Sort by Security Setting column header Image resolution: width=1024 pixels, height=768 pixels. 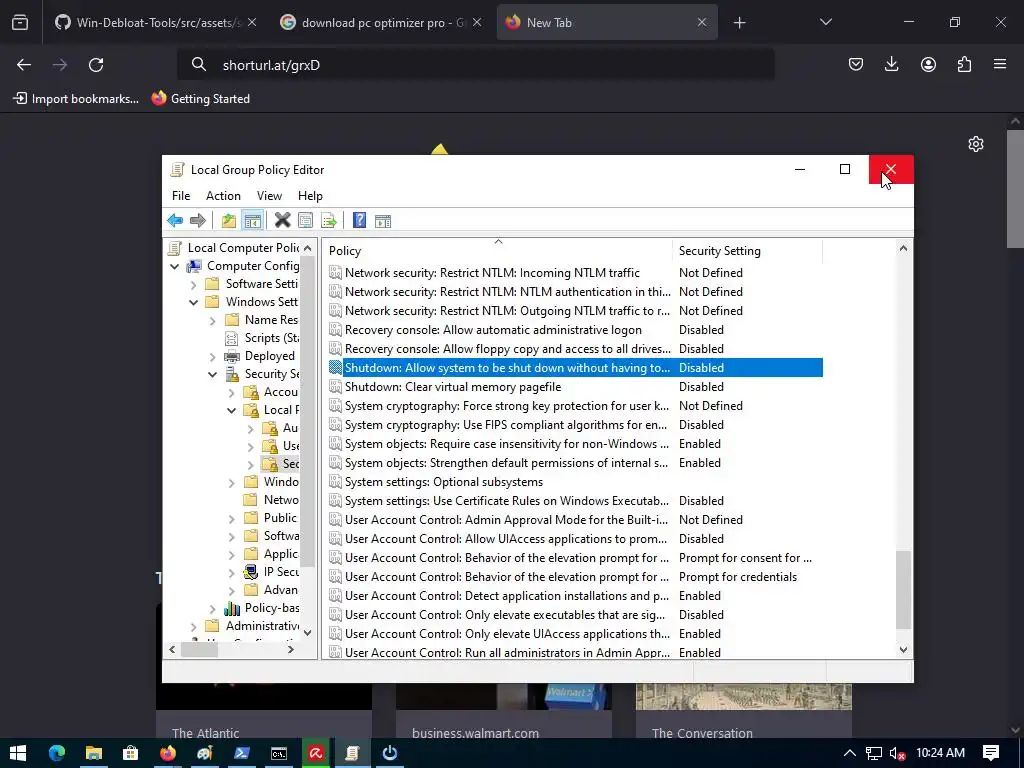click(x=747, y=251)
